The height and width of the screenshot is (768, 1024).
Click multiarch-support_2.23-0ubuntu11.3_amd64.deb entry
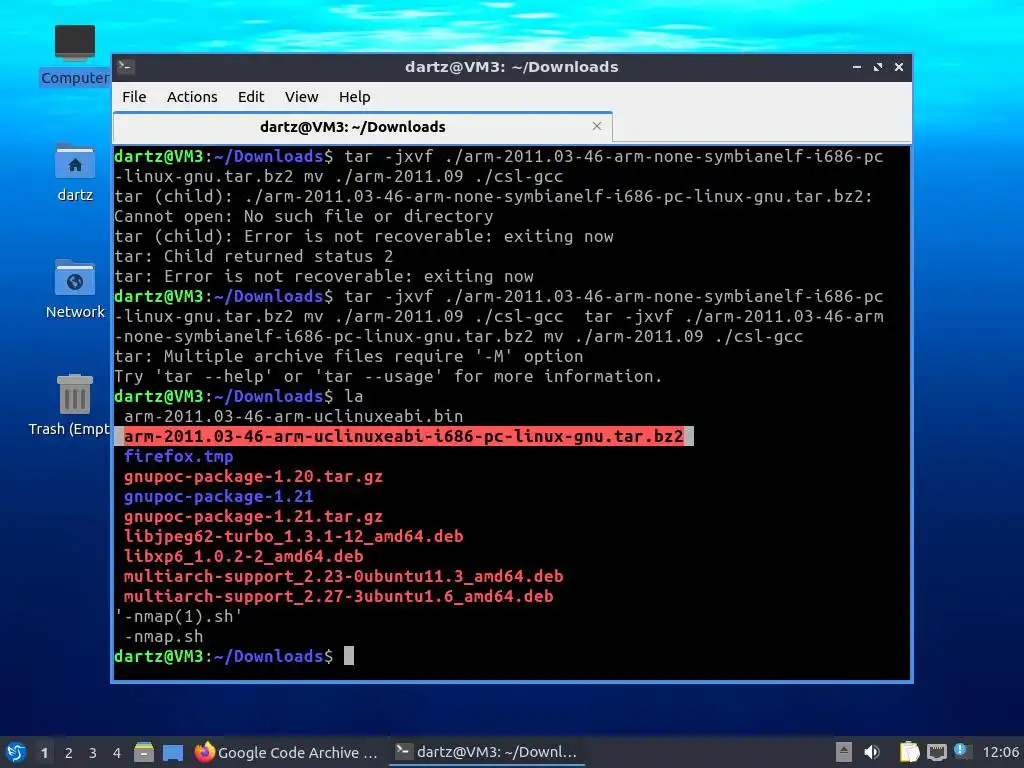click(344, 576)
